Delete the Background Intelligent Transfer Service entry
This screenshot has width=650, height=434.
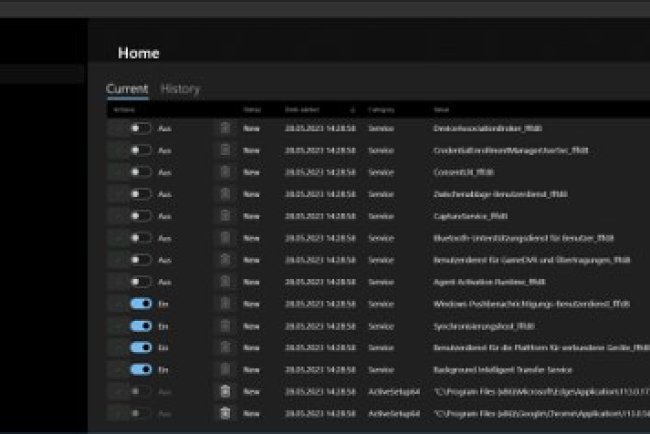click(x=225, y=369)
